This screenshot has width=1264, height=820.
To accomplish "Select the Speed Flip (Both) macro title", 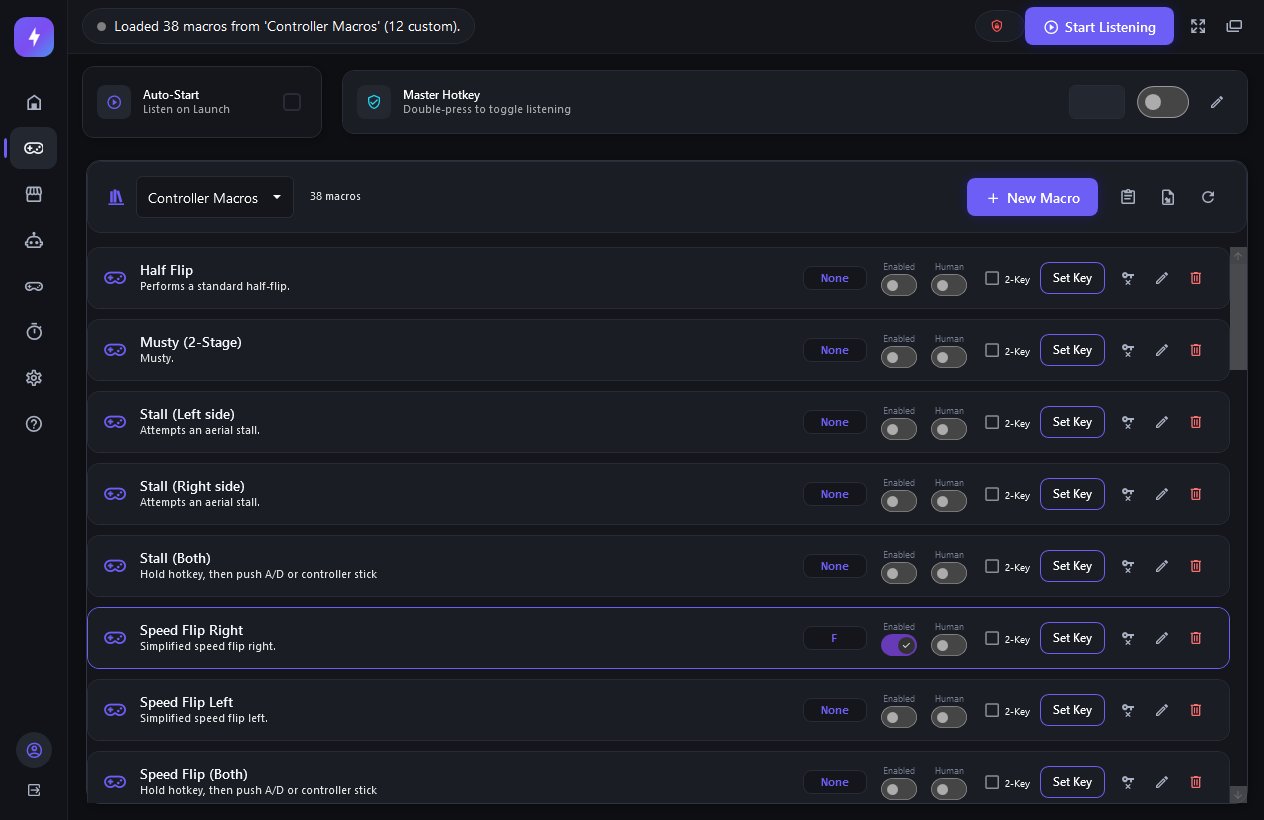I will tap(194, 774).
